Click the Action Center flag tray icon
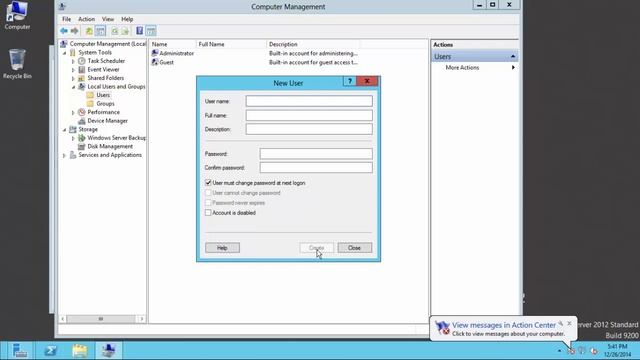This screenshot has height=360, width=640. pos(571,351)
